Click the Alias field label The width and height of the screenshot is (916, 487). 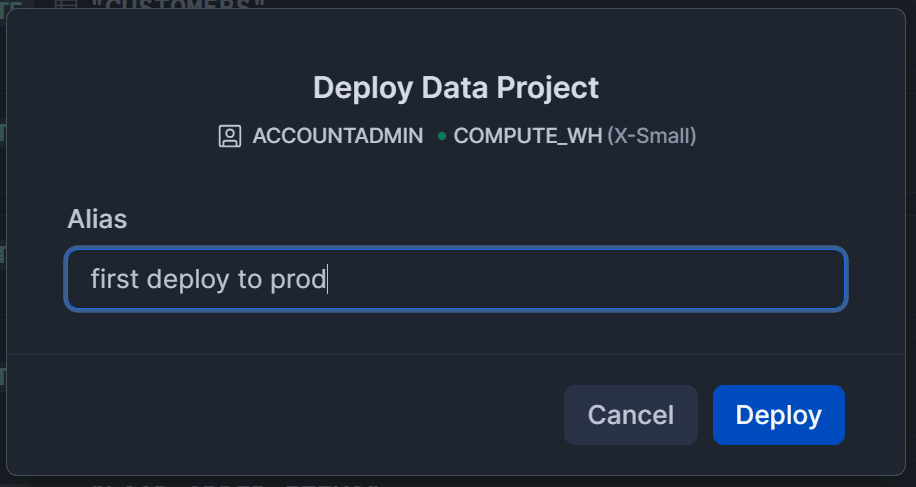click(97, 219)
